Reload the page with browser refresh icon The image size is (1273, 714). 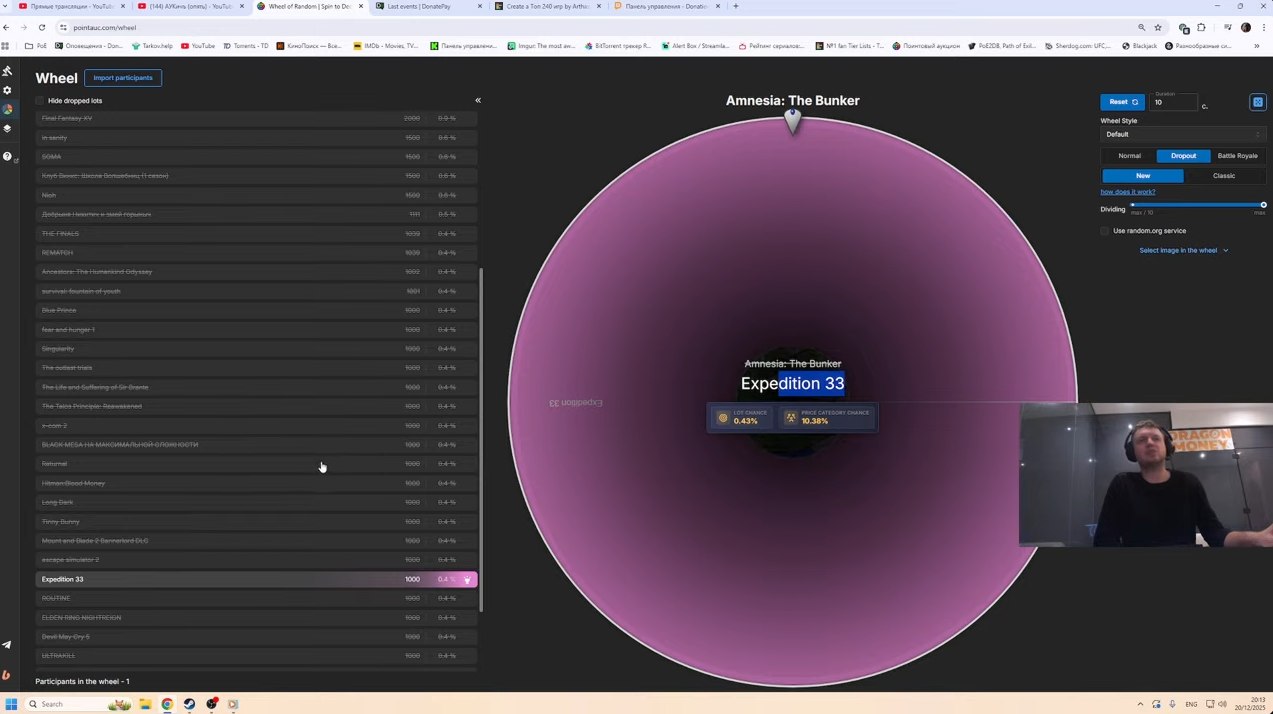pyautogui.click(x=41, y=27)
